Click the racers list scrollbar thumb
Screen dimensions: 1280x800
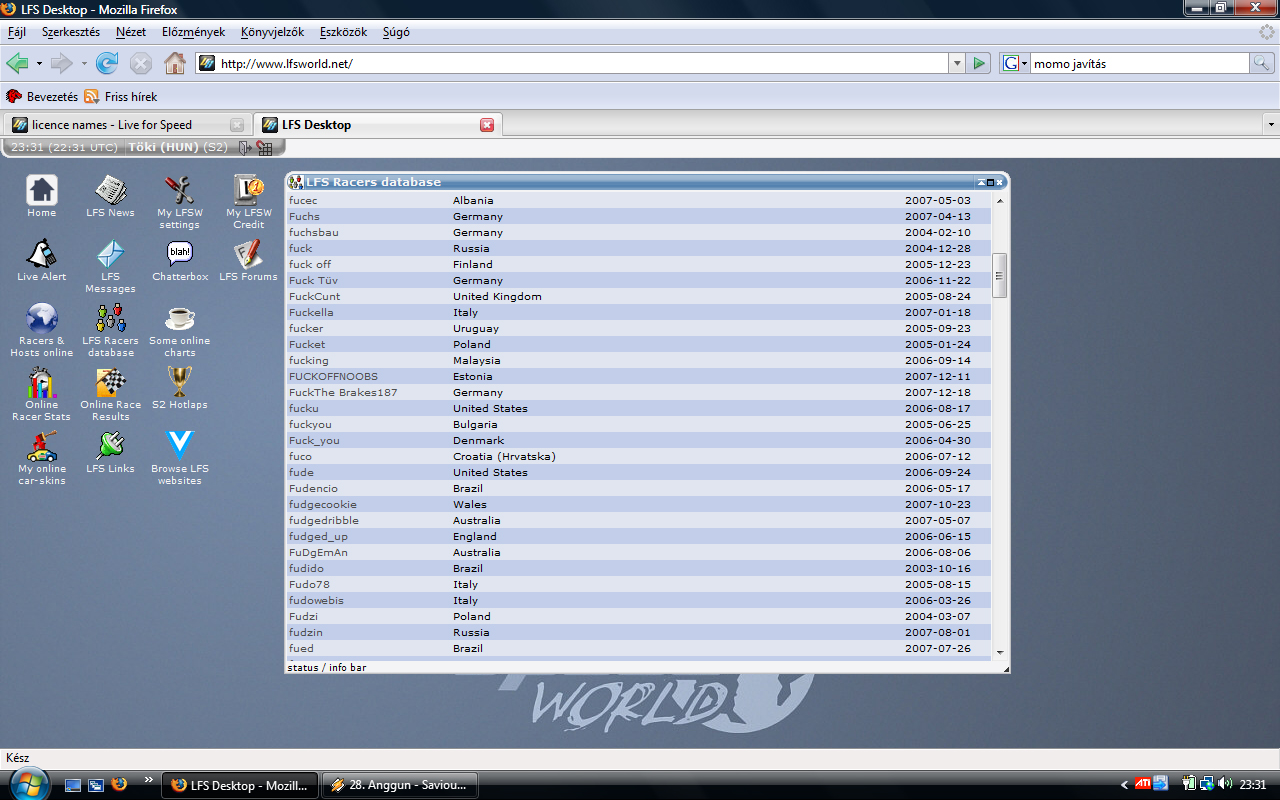[x=999, y=275]
